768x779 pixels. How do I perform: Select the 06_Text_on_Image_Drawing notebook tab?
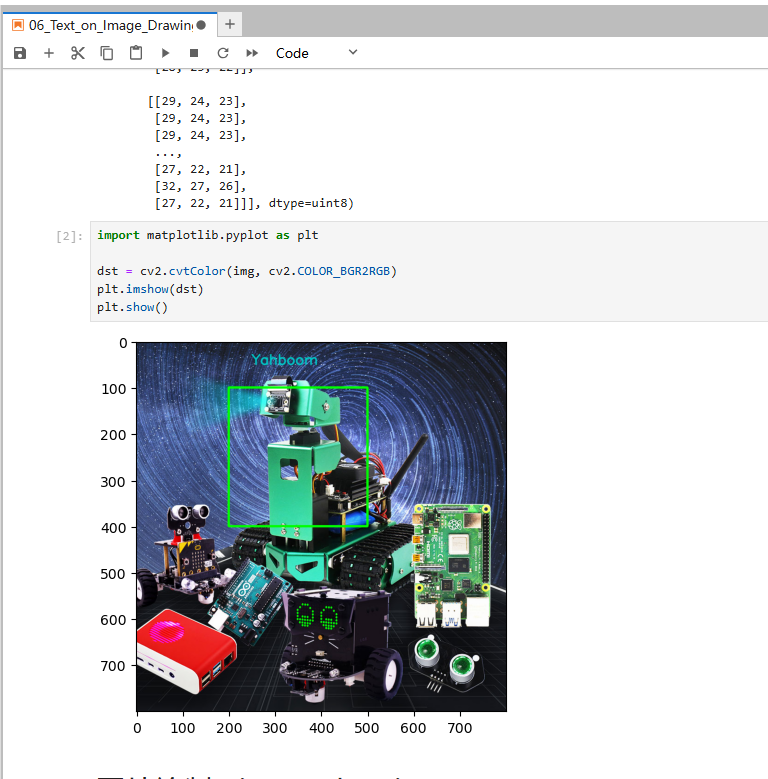(110, 25)
